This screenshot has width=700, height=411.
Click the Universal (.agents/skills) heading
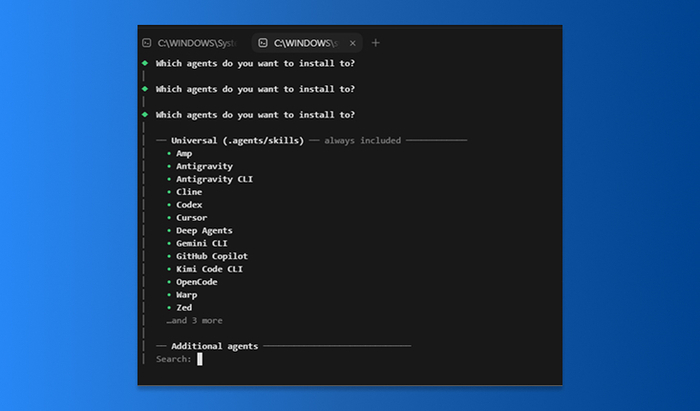[237, 141]
